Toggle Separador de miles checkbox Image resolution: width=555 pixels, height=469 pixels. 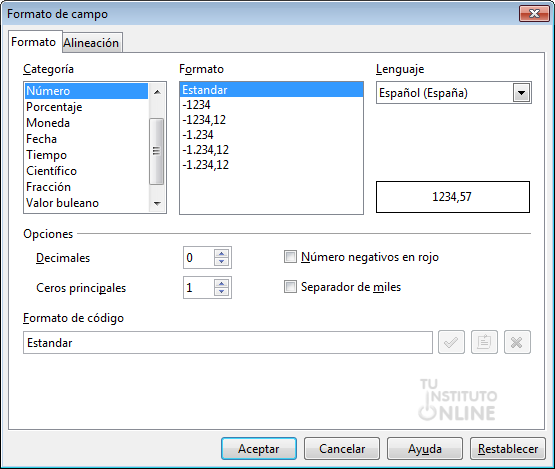click(290, 287)
